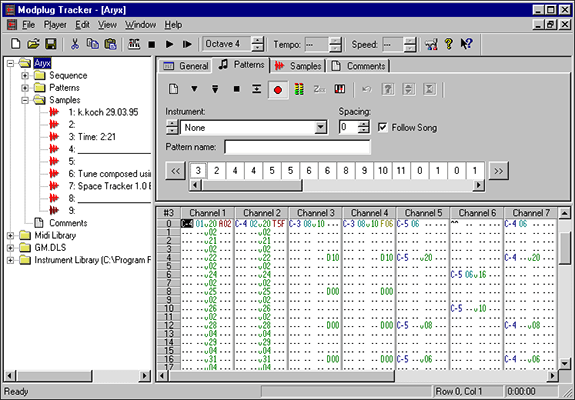Click the Tempo spinner arrows

pos(335,44)
